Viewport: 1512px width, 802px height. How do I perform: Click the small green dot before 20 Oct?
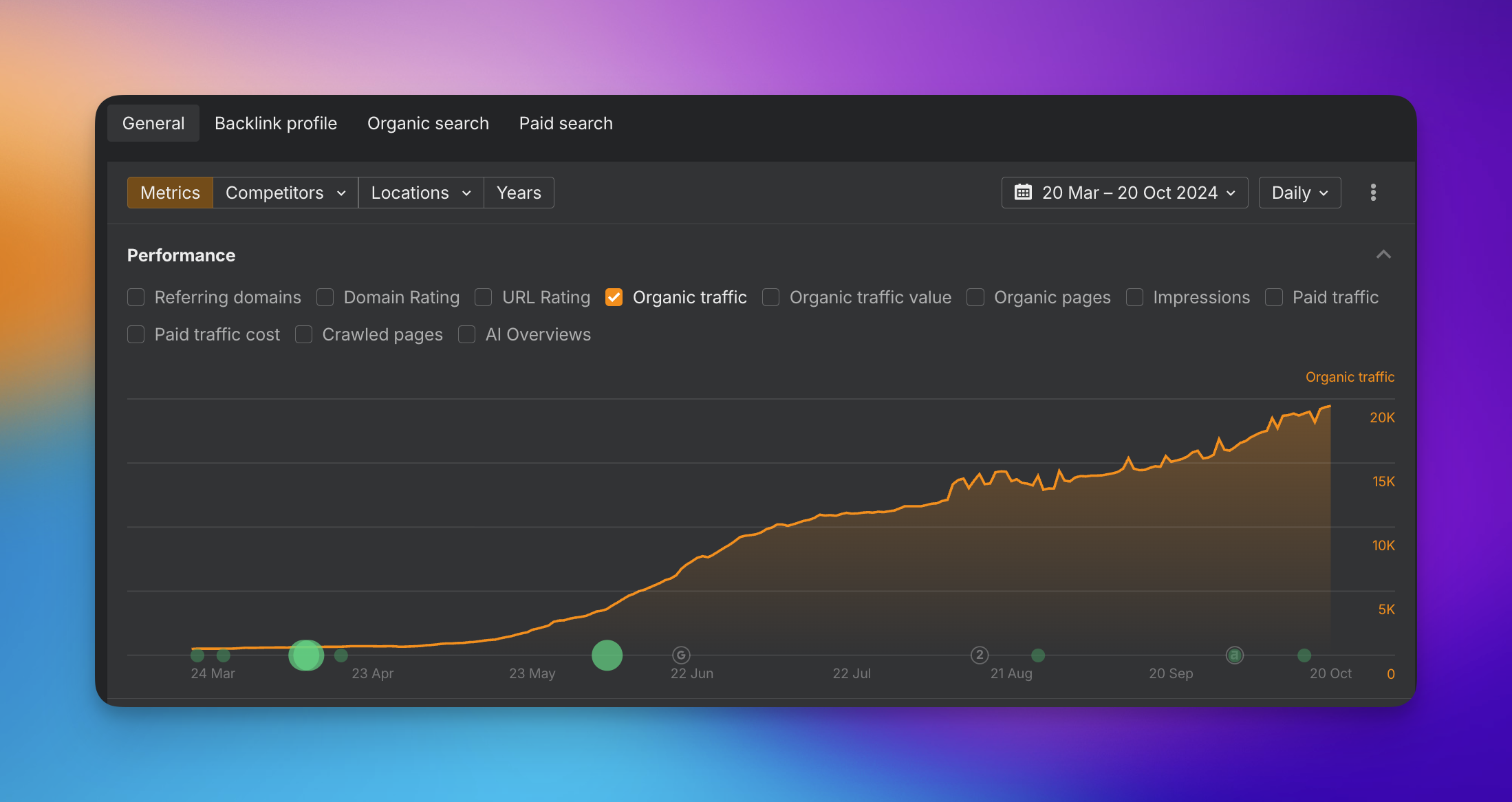1304,655
